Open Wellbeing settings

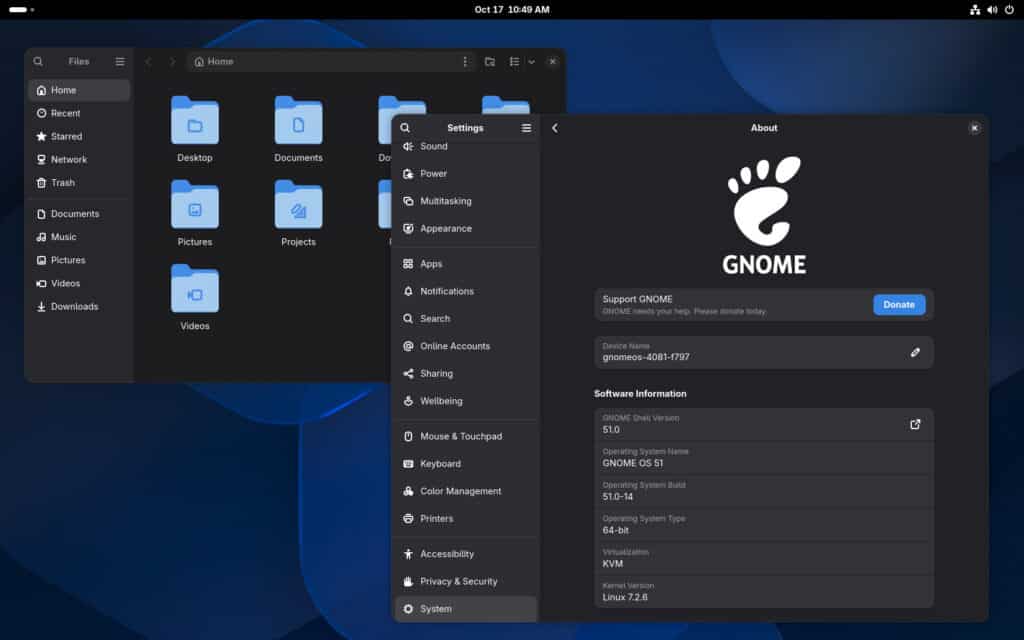point(466,401)
